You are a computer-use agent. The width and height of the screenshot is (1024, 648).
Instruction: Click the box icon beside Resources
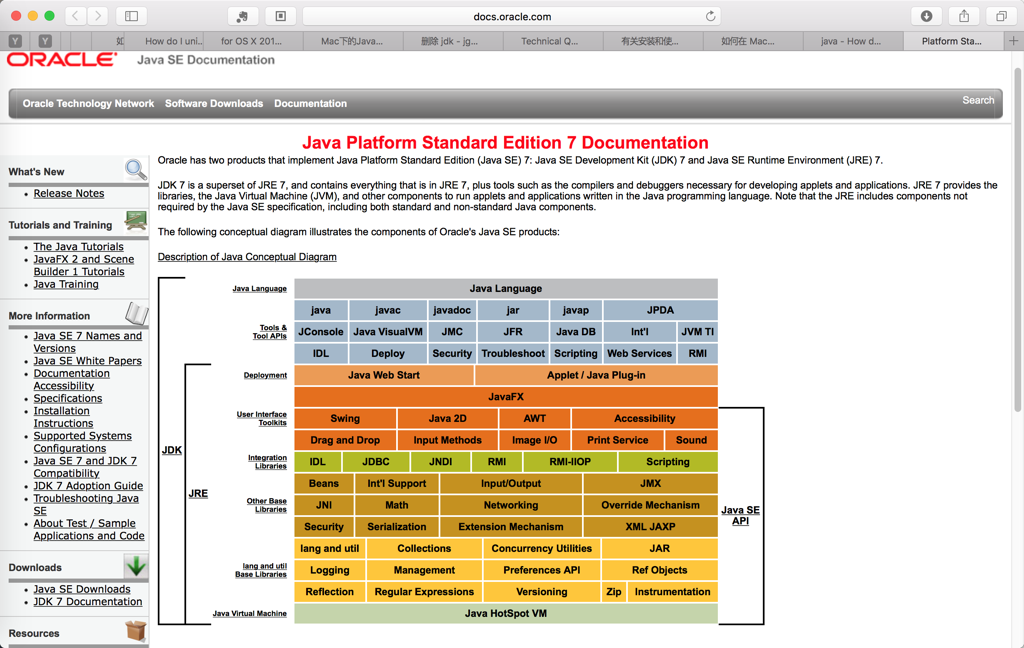(x=136, y=630)
